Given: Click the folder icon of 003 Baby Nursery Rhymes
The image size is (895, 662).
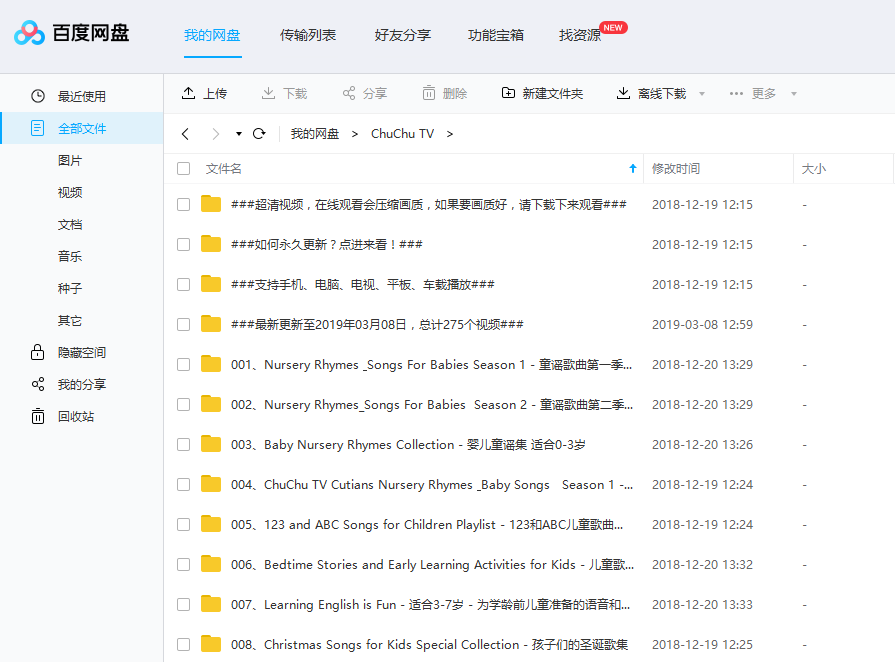Looking at the screenshot, I should coord(211,443).
